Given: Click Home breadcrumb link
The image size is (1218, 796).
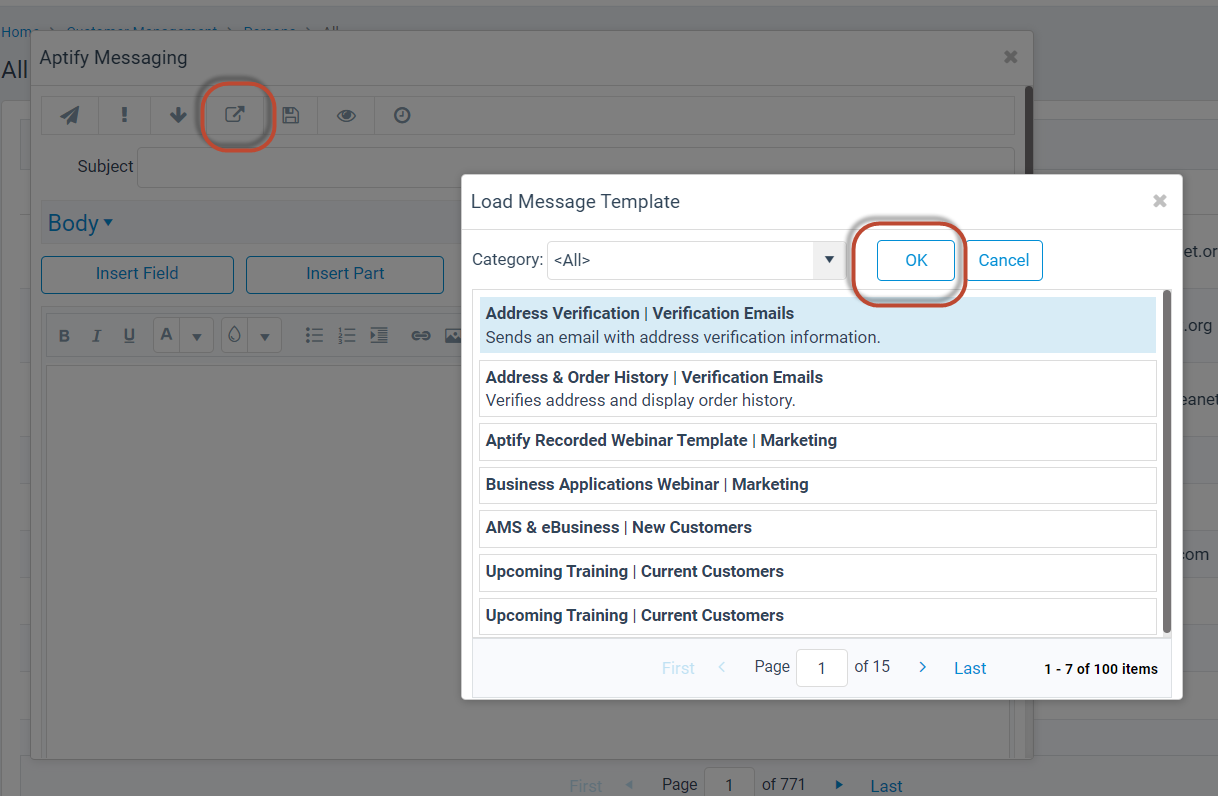Looking at the screenshot, I should pos(19,32).
